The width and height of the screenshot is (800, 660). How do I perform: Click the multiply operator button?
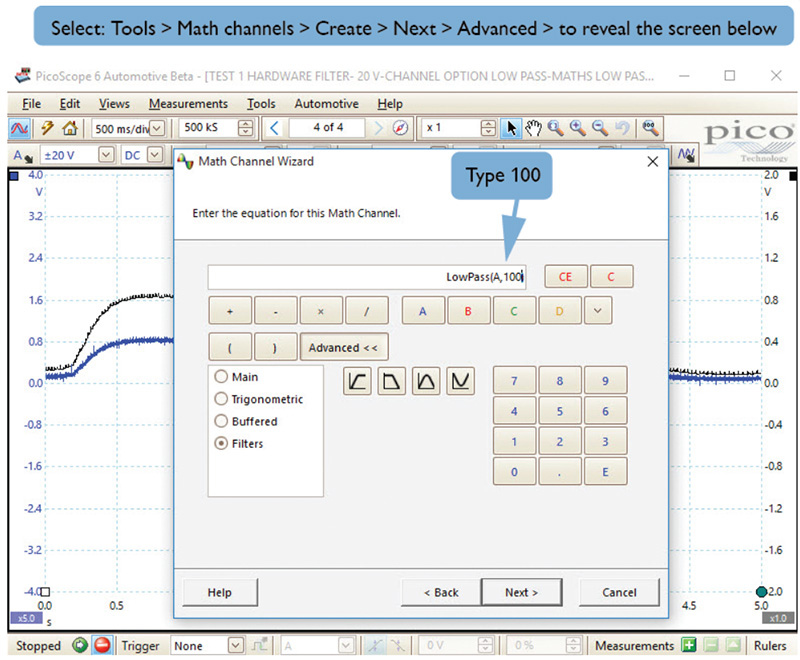(321, 311)
